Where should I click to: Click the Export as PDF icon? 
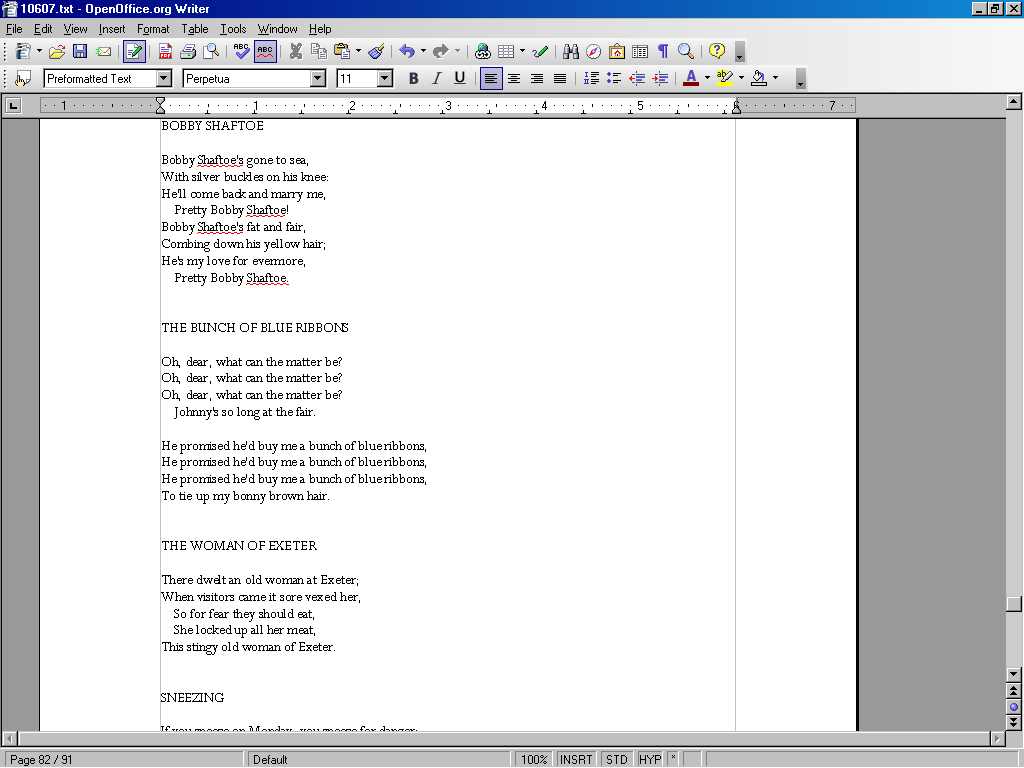click(165, 51)
